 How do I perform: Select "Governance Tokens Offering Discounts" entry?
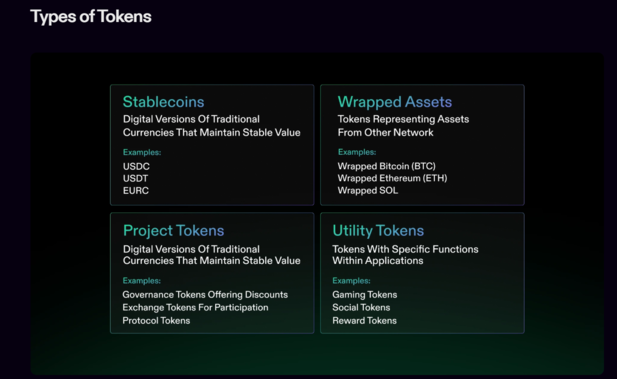(x=205, y=295)
